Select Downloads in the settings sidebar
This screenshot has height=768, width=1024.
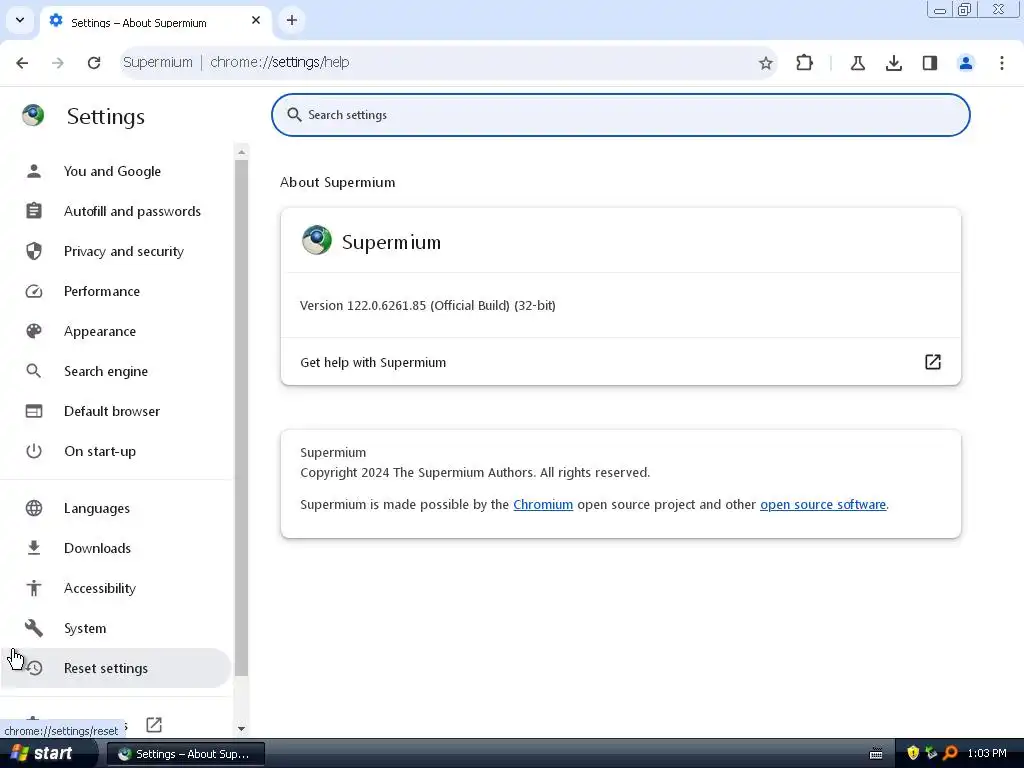[116, 548]
